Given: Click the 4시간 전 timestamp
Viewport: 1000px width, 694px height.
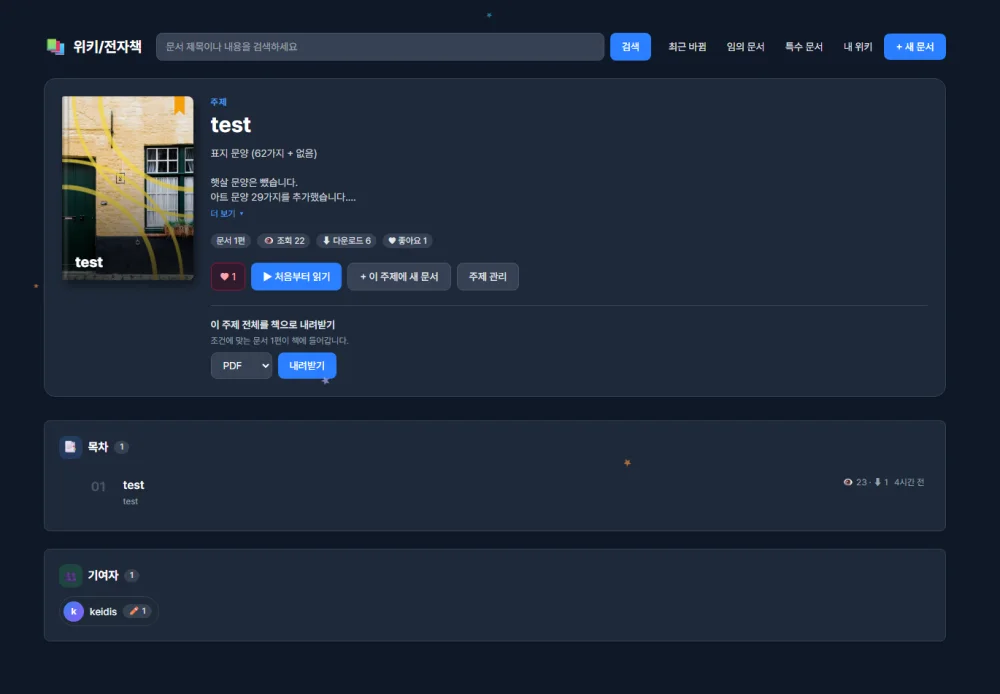Looking at the screenshot, I should (x=909, y=482).
